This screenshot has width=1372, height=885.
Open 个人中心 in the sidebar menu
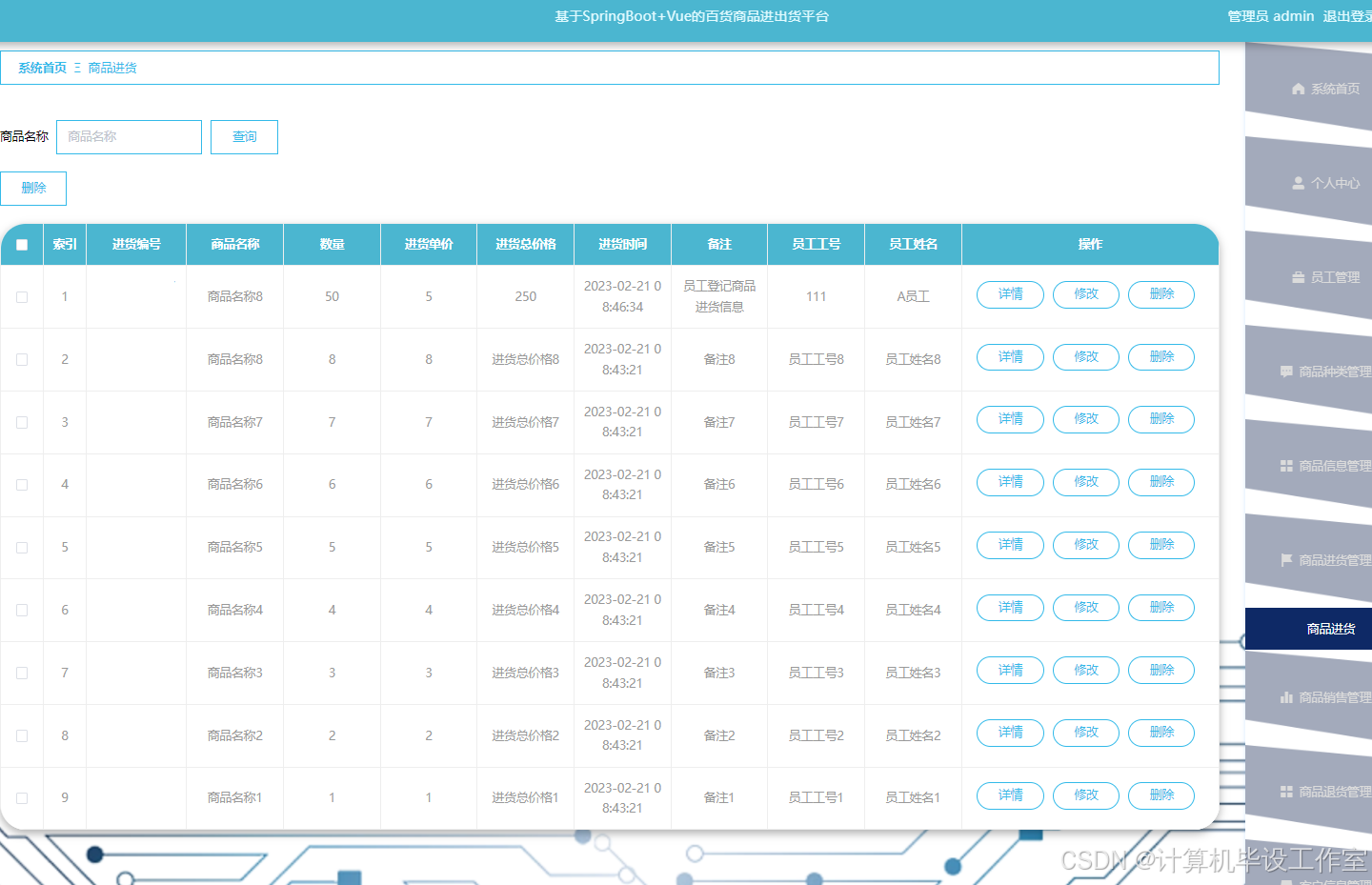[x=1308, y=183]
